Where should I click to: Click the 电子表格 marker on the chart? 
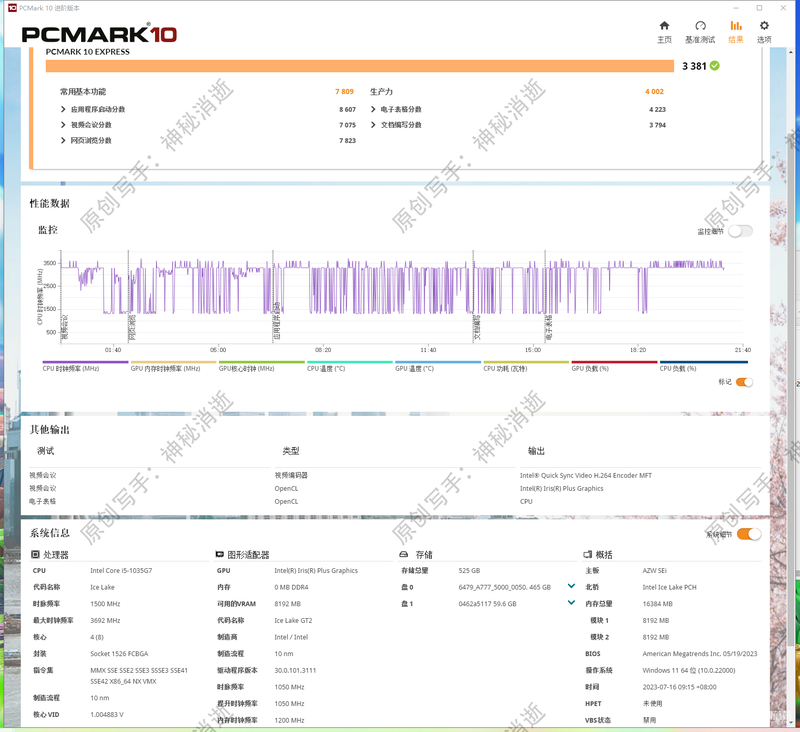pyautogui.click(x=549, y=327)
